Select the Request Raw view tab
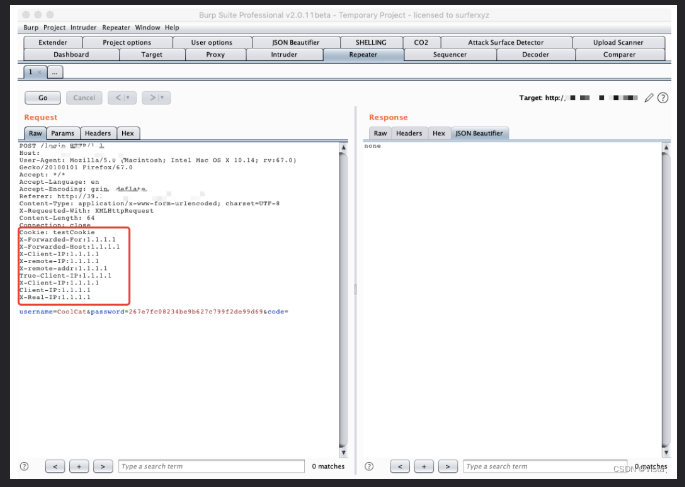The image size is (685, 487). 35,133
